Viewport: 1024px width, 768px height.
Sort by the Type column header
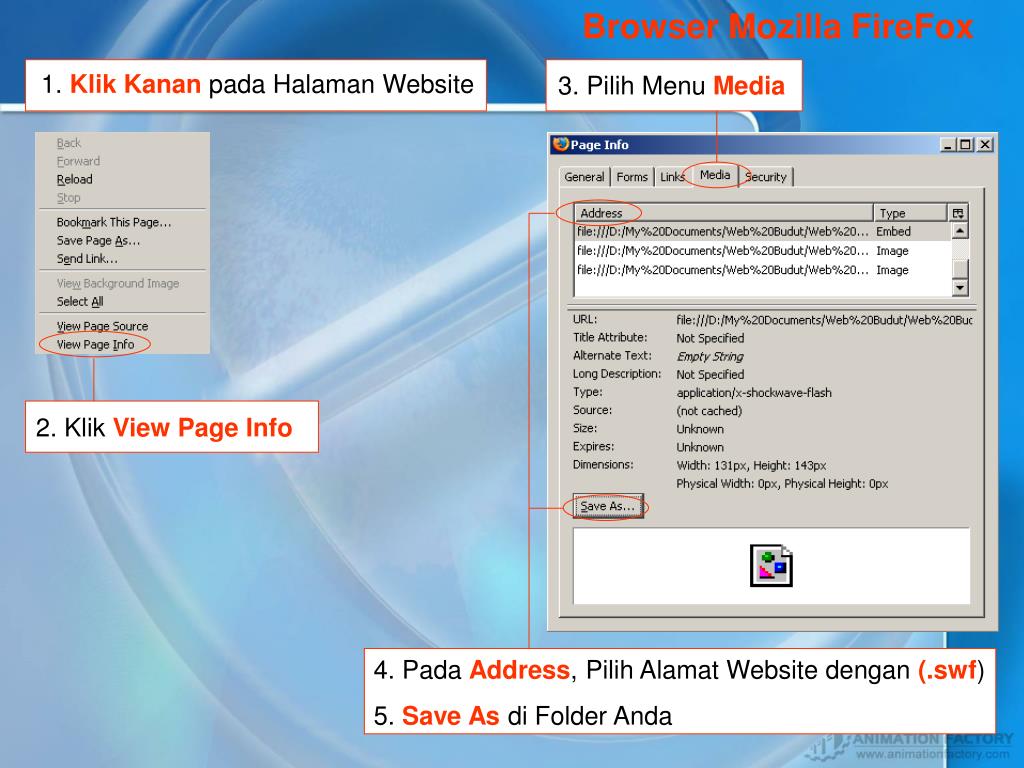click(x=910, y=213)
